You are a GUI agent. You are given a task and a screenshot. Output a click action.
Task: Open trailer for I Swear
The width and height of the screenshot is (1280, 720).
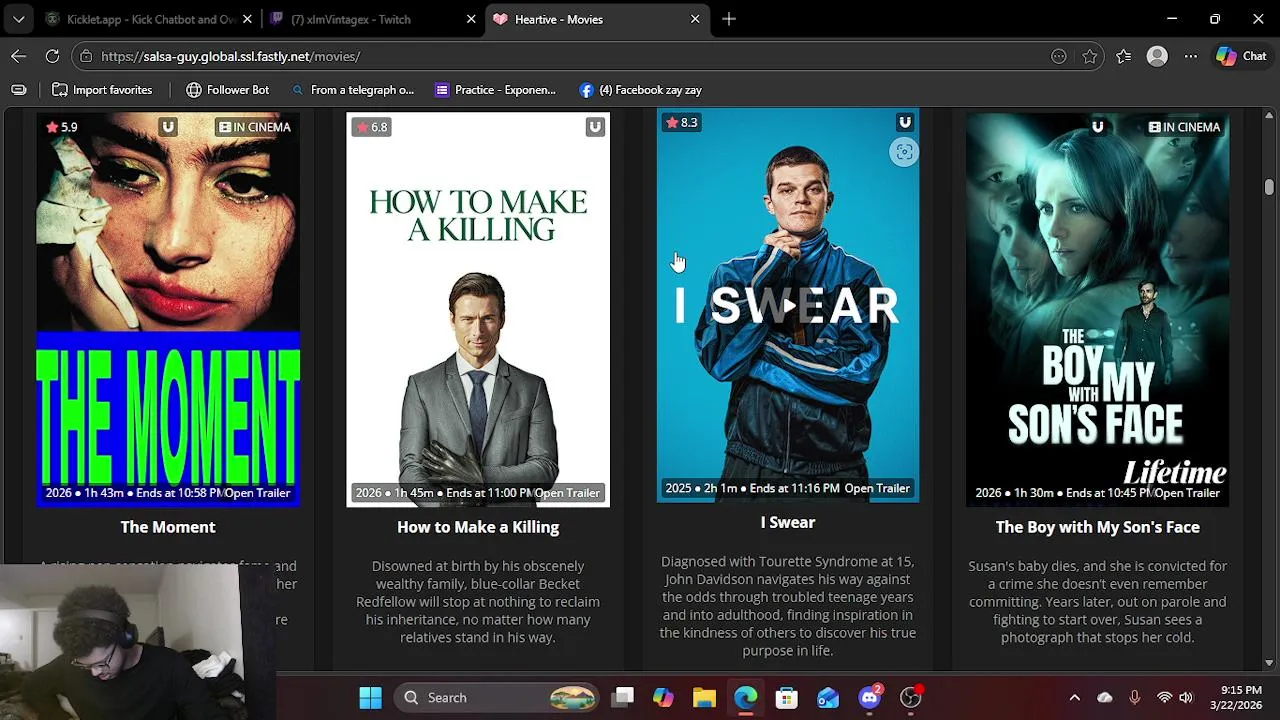tap(877, 488)
